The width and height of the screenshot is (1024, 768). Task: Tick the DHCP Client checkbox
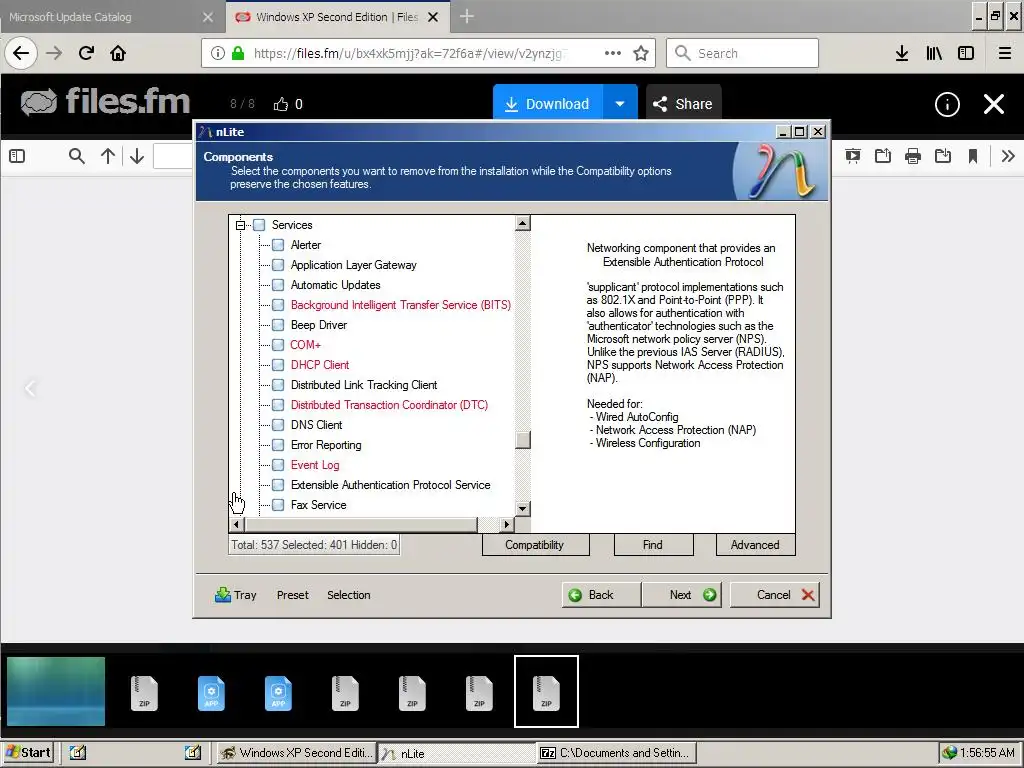click(x=278, y=365)
